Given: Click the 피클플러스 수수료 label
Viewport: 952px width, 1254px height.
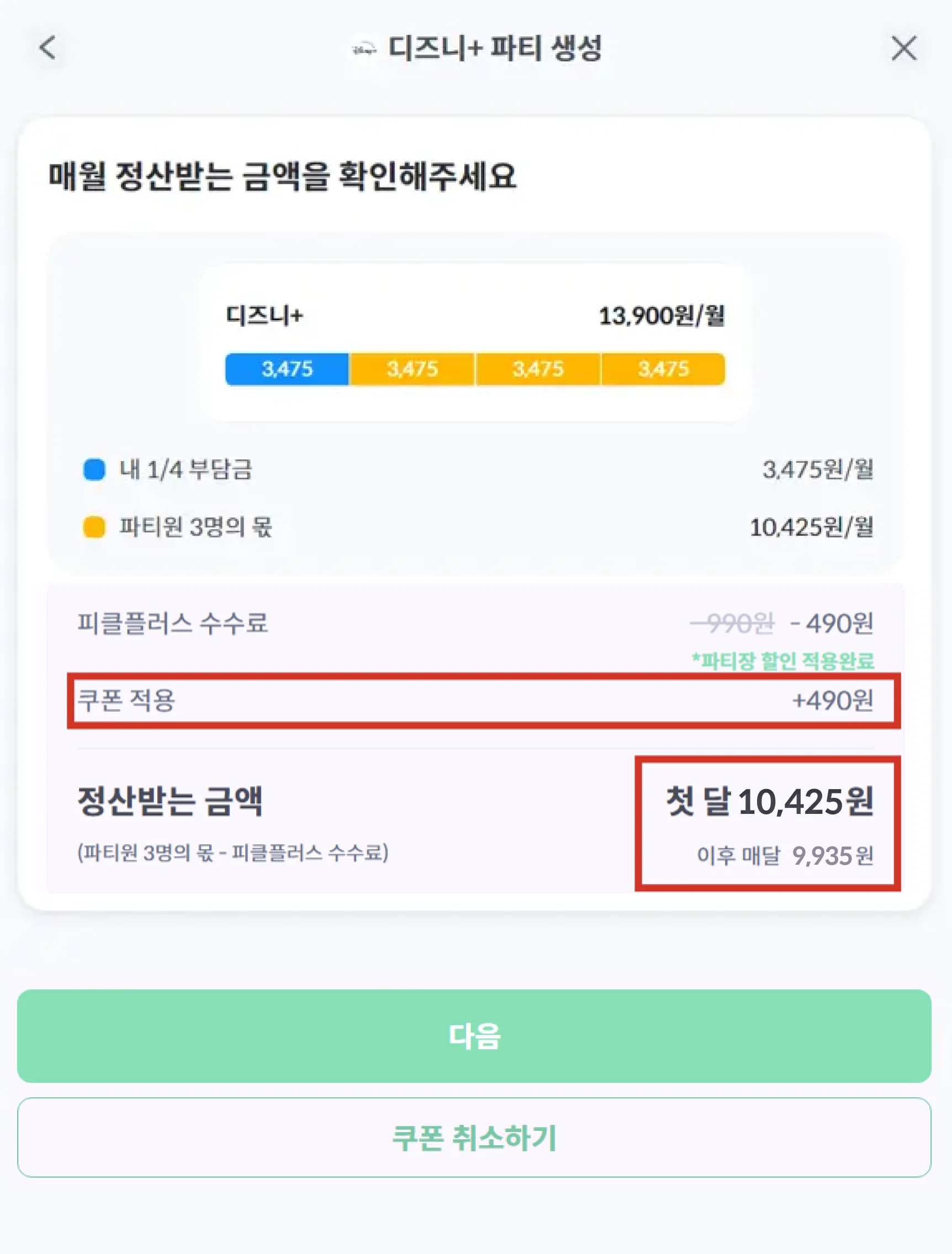Looking at the screenshot, I should [172, 623].
